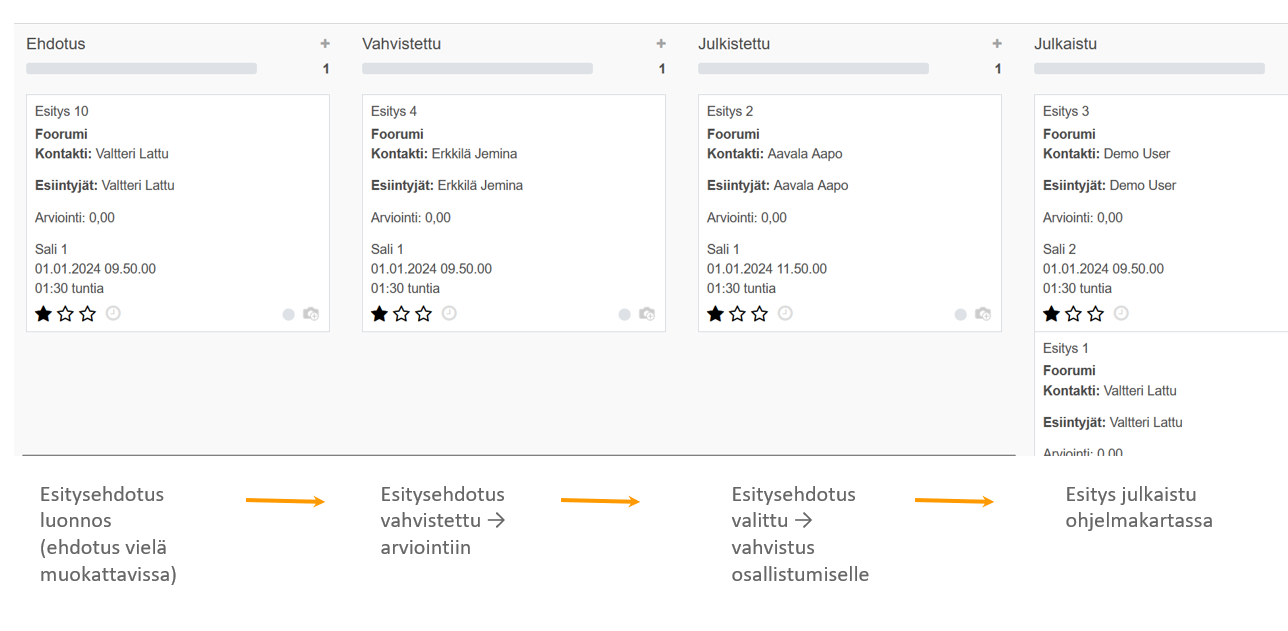Click the Ehdotus column progress bar
The image size is (1288, 631).
coord(141,69)
